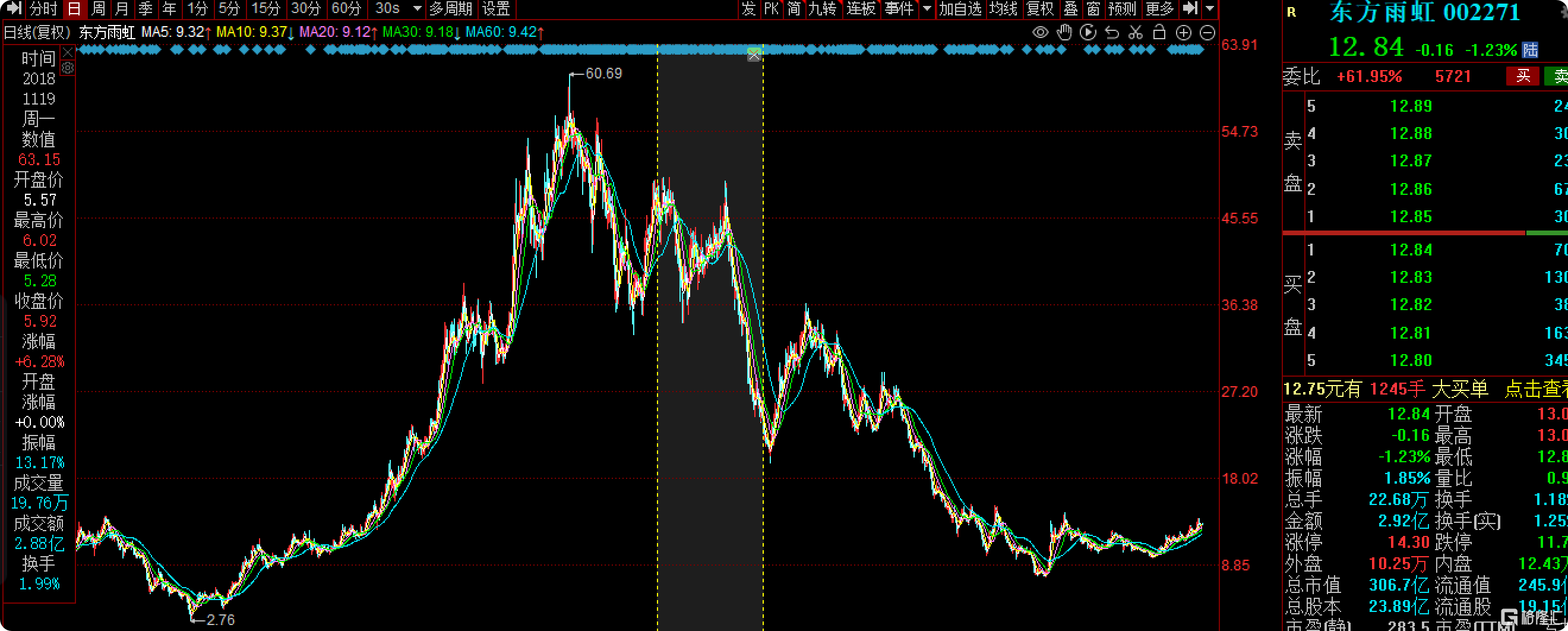Open the gear settings icon in data panel
This screenshot has width=1568, height=631.
point(68,68)
